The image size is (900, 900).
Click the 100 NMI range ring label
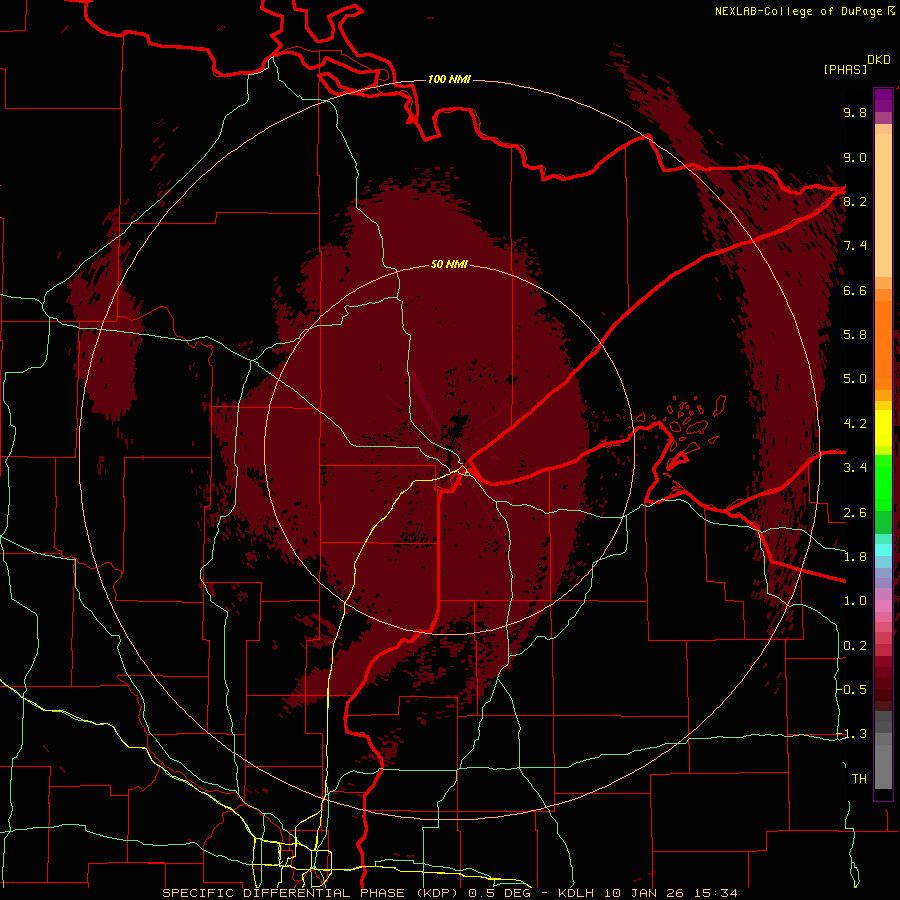(449, 79)
